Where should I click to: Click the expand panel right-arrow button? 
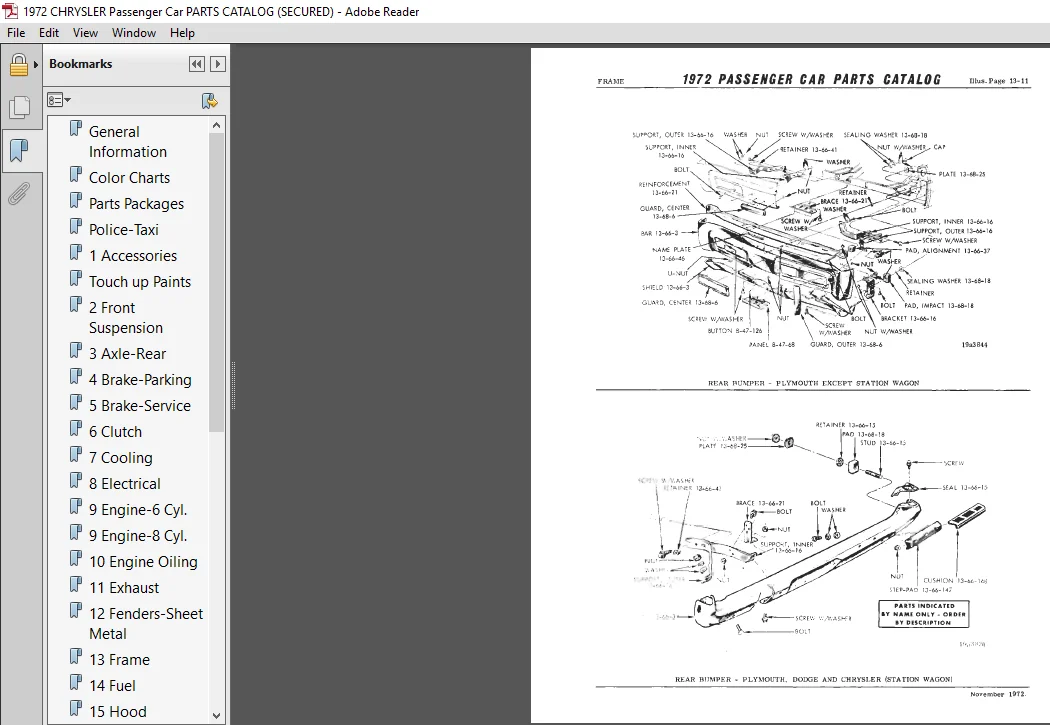pos(218,64)
